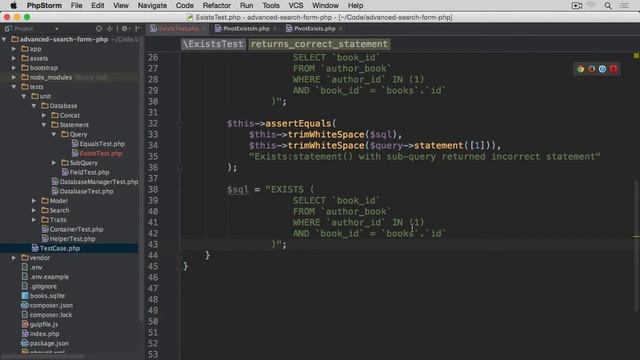Viewport: 640px width, 360px height.
Task: Switch to ExistsTest.php tab
Action: pos(178,29)
